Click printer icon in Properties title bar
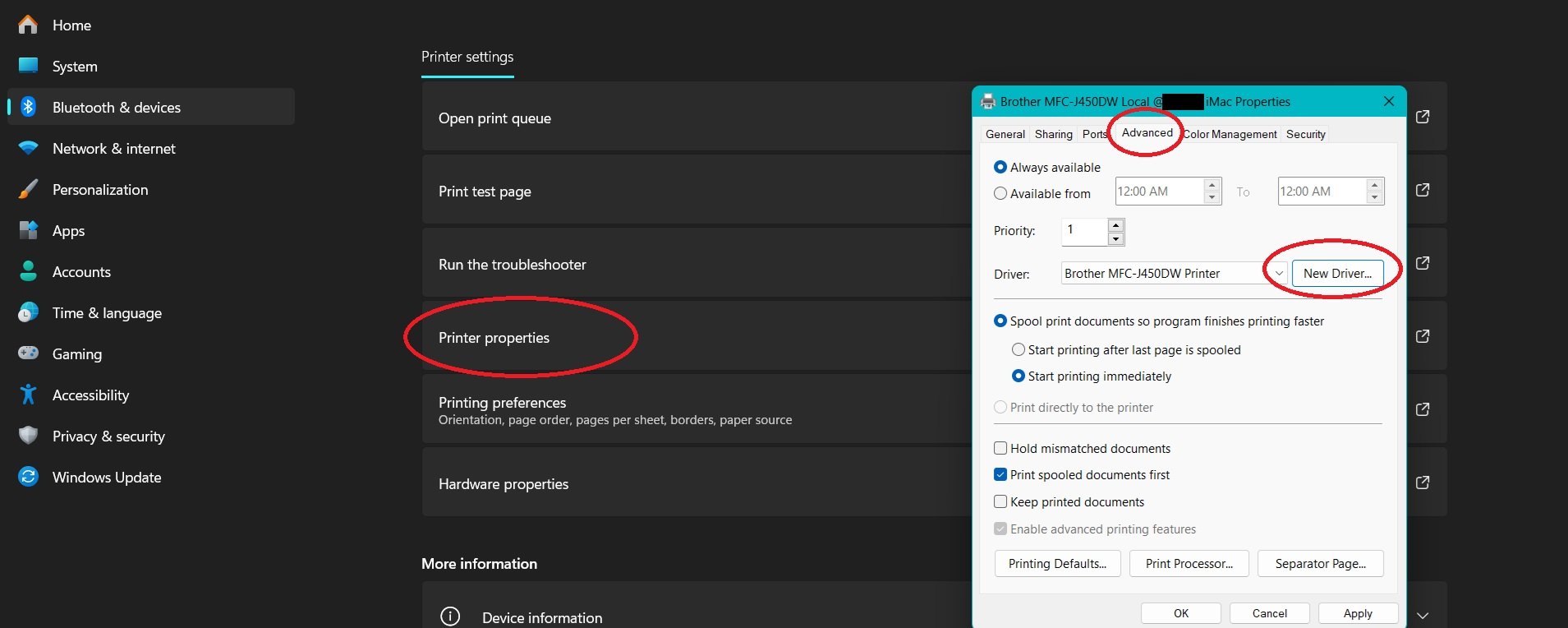Screen dimensions: 1568x628 click(x=988, y=102)
